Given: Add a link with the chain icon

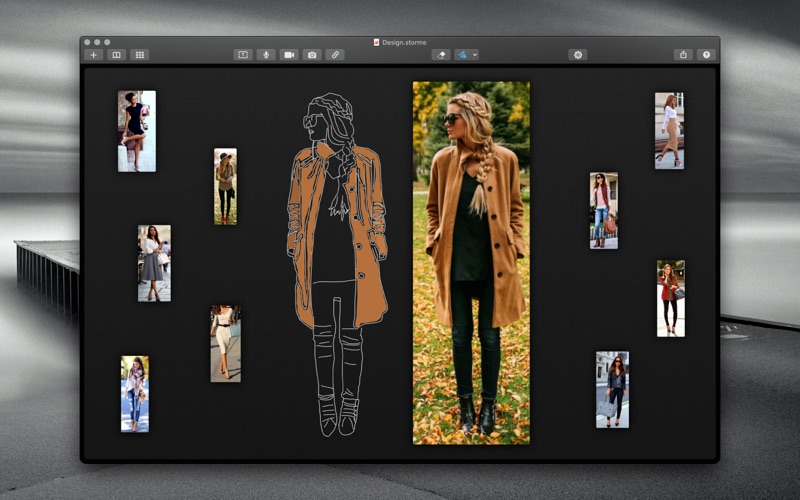Looking at the screenshot, I should (x=335, y=55).
